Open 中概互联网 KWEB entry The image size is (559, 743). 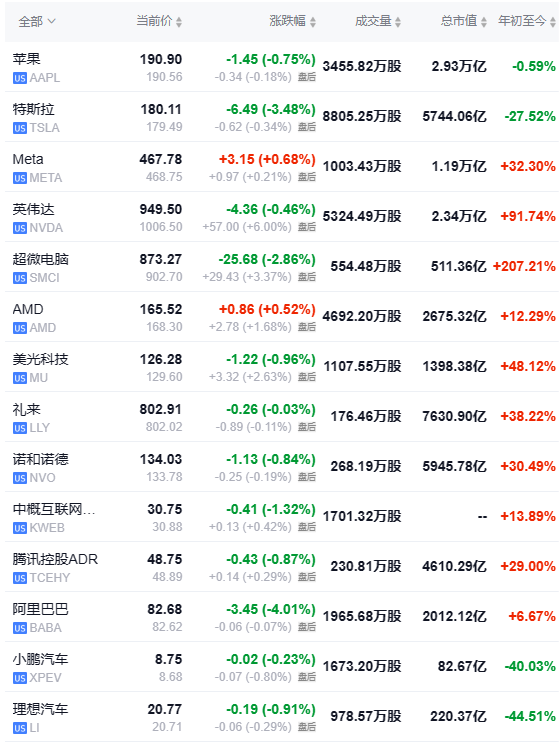(x=282, y=516)
